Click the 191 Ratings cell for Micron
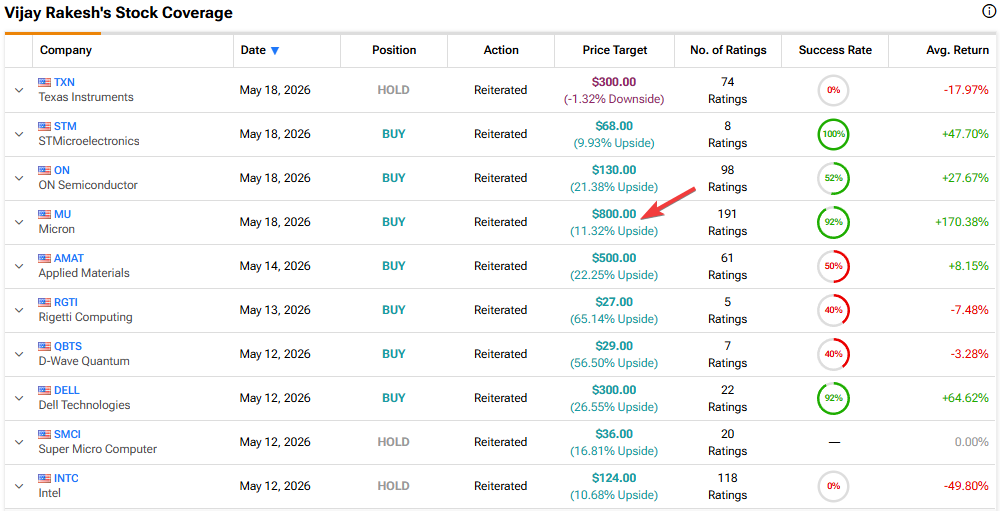 click(x=727, y=222)
